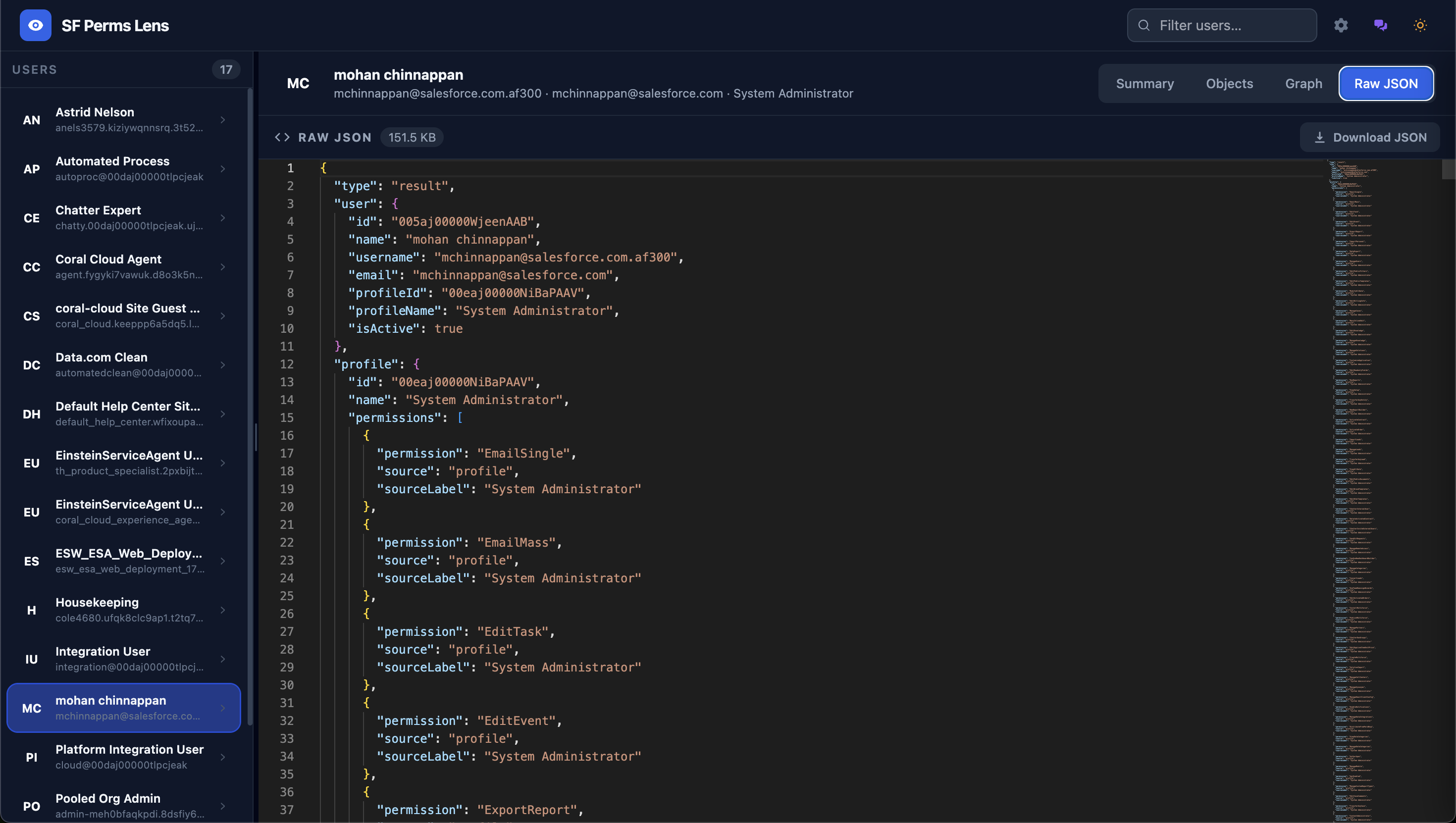The height and width of the screenshot is (823, 1456).
Task: Click the DH avatar for Default Help Center
Action: click(32, 414)
